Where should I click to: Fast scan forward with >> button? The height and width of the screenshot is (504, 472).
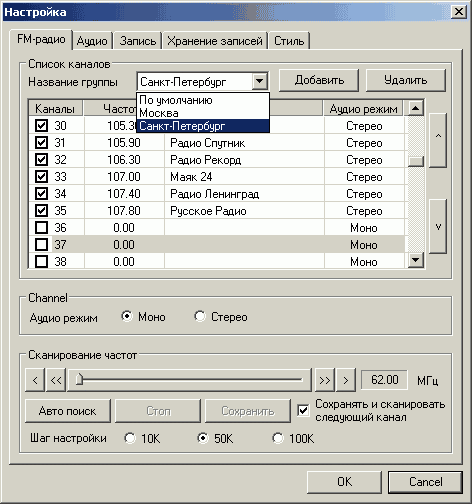click(x=325, y=380)
